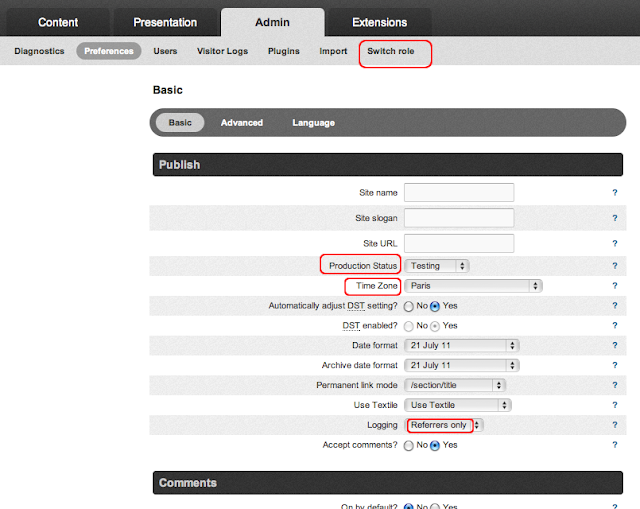This screenshot has width=640, height=509.
Task: Open Visitor Logs
Action: [x=222, y=51]
